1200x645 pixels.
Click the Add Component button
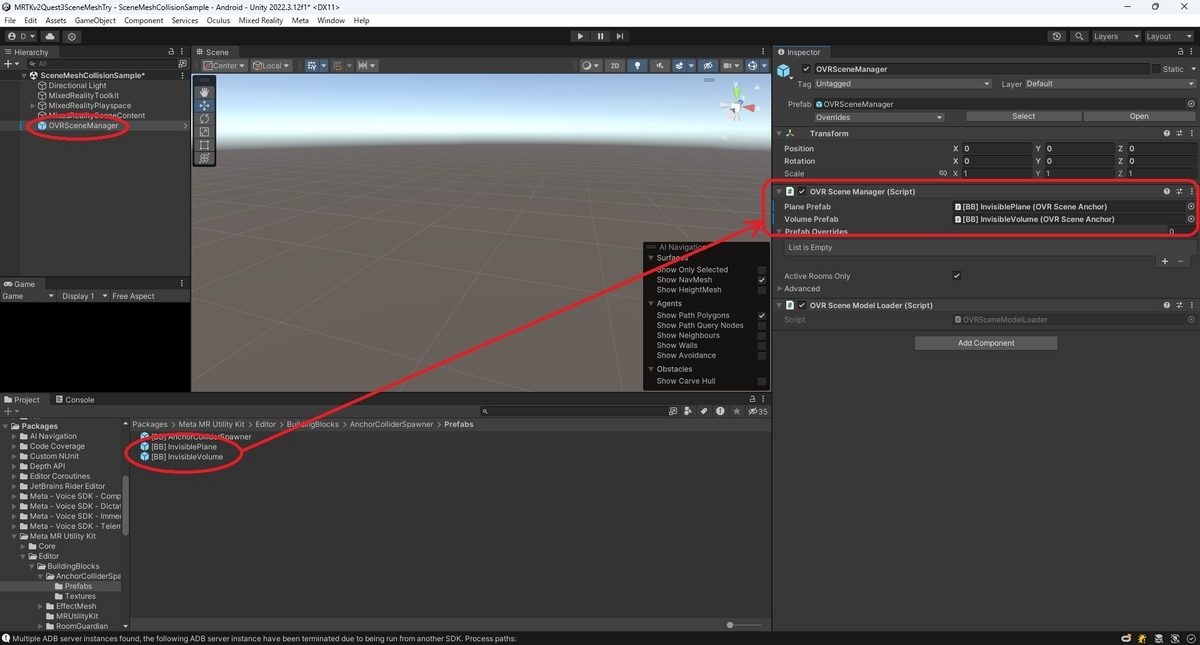[x=986, y=343]
